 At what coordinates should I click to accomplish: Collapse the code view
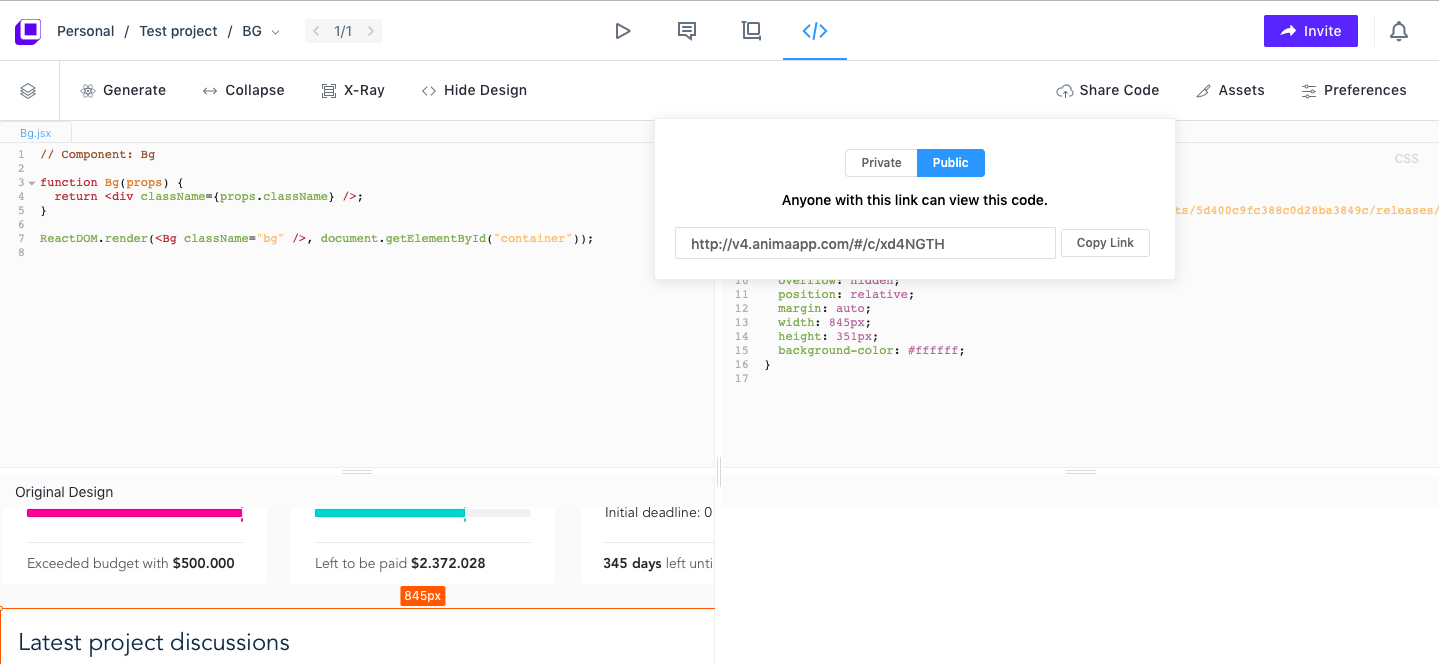pos(243,90)
